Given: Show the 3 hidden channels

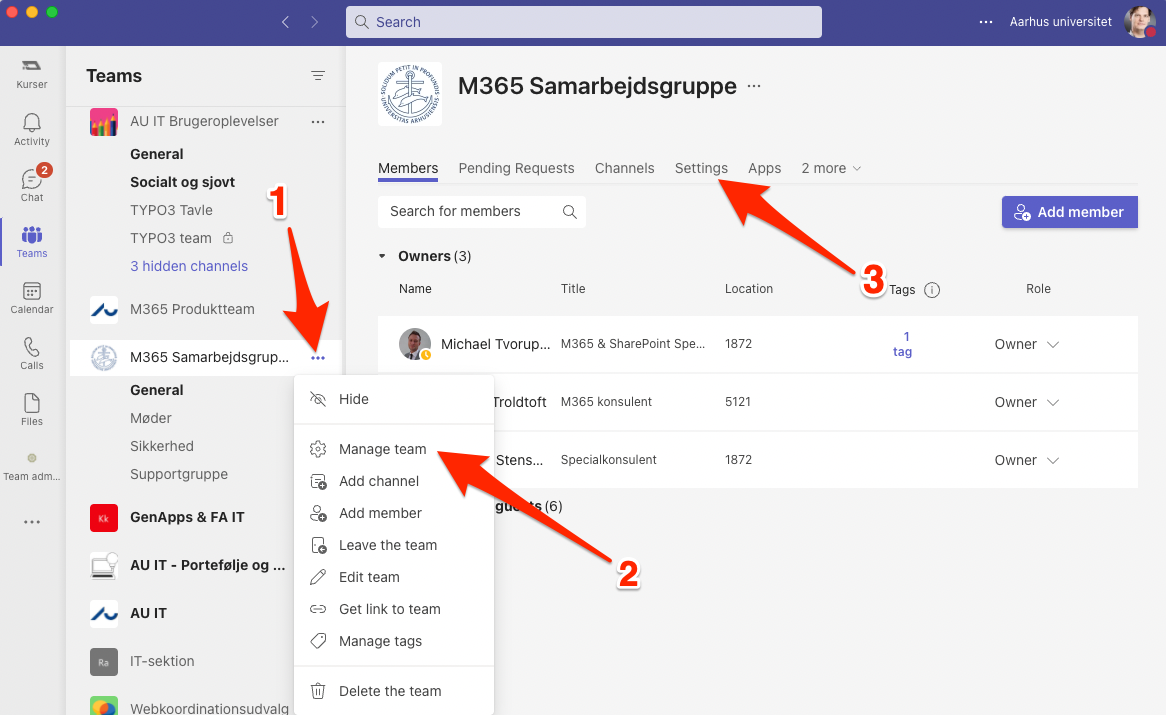Looking at the screenshot, I should pyautogui.click(x=189, y=266).
